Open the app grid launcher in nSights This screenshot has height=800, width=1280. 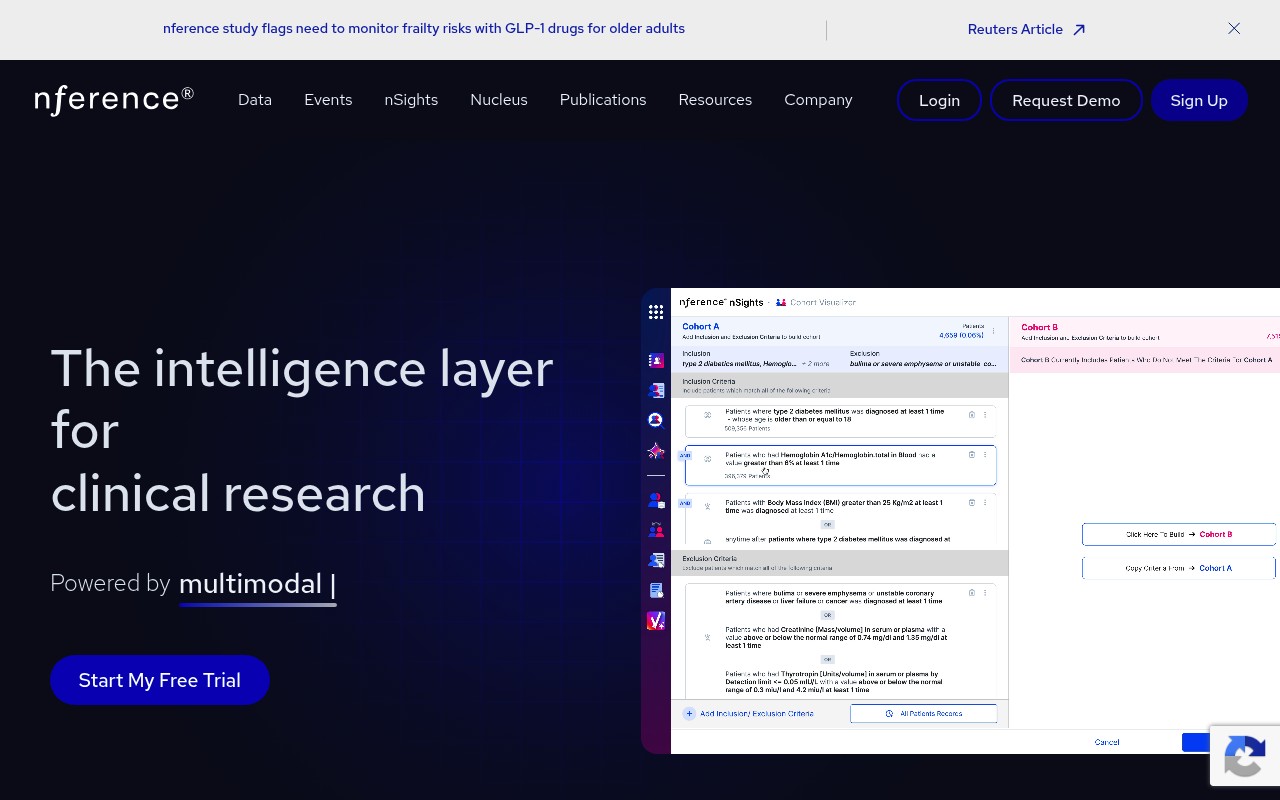pyautogui.click(x=656, y=312)
